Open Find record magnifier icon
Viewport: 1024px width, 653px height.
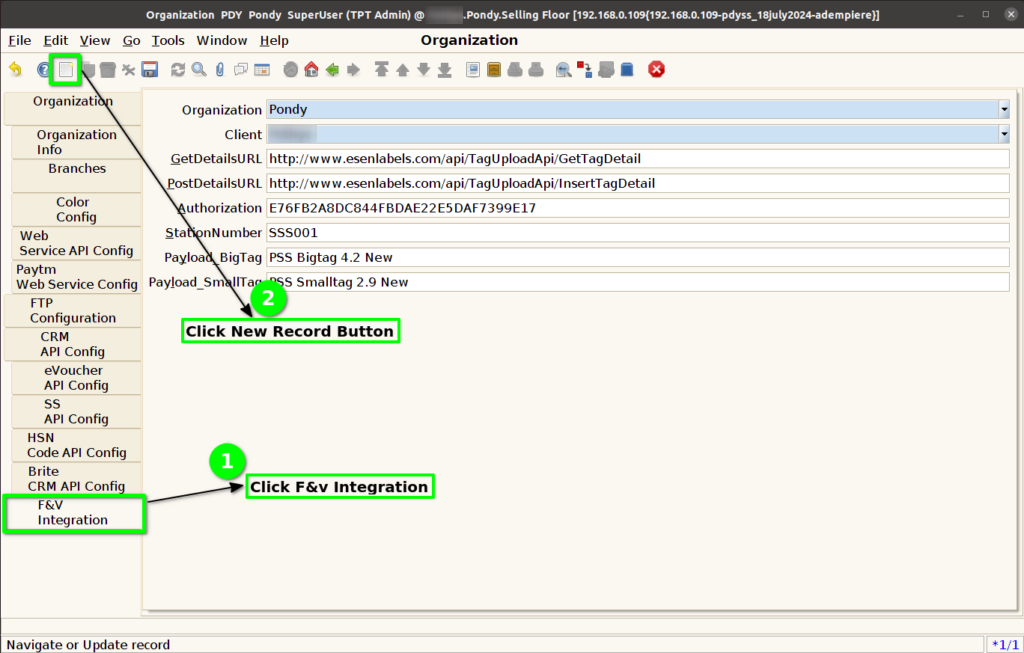pyautogui.click(x=199, y=69)
